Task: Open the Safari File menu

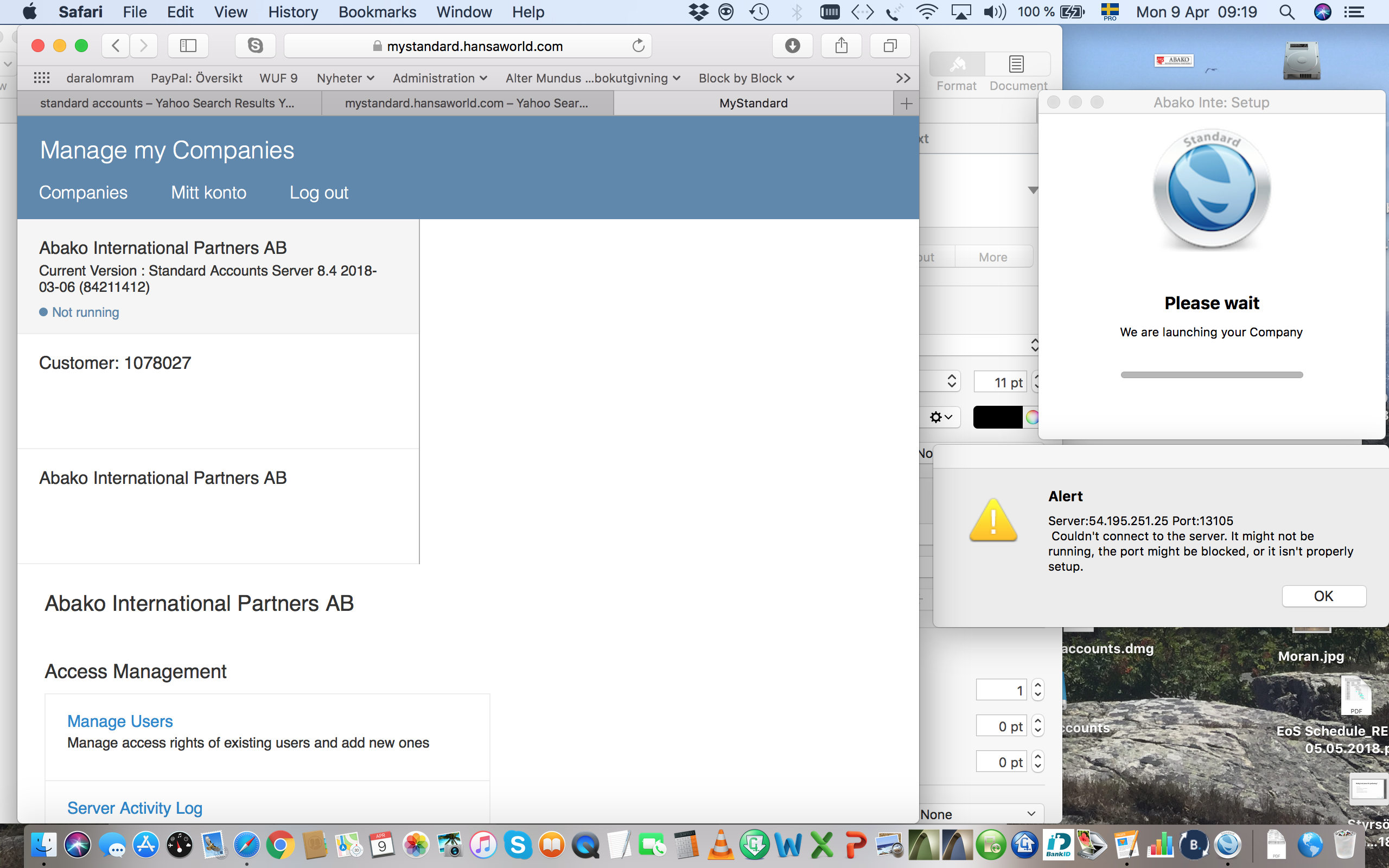Action: [x=135, y=12]
